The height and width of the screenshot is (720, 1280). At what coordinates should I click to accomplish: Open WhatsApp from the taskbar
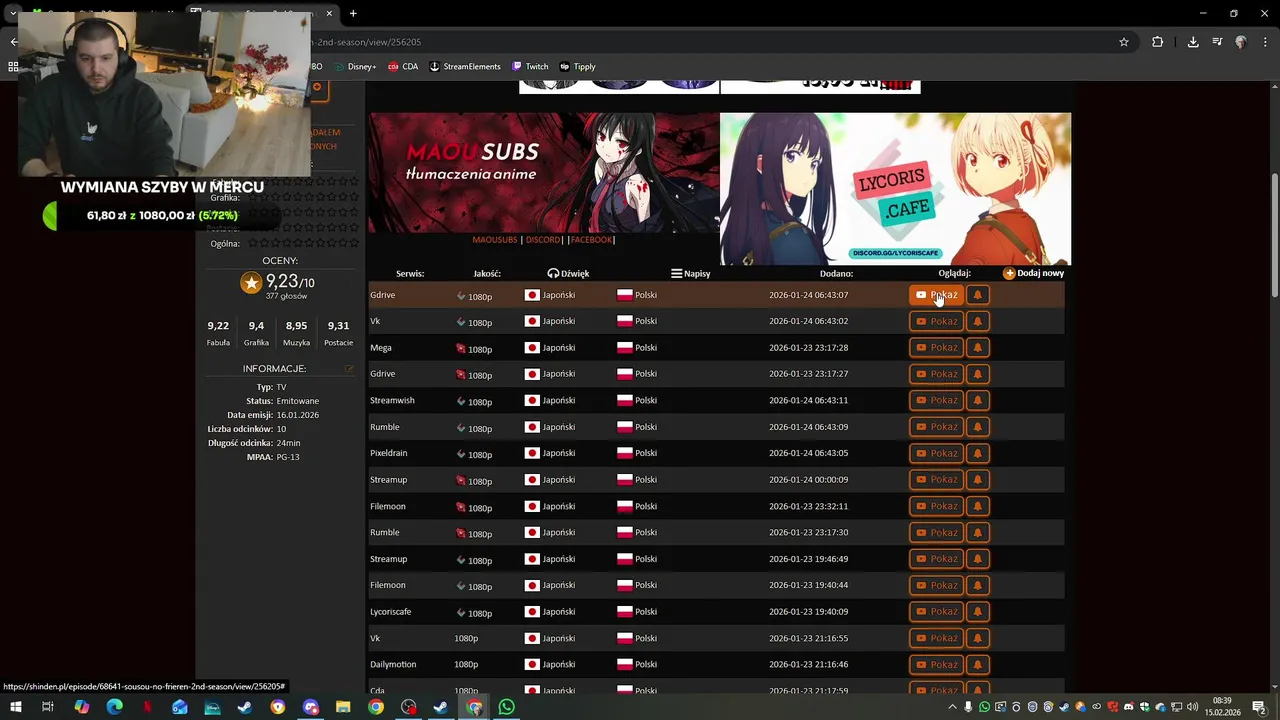[x=506, y=707]
